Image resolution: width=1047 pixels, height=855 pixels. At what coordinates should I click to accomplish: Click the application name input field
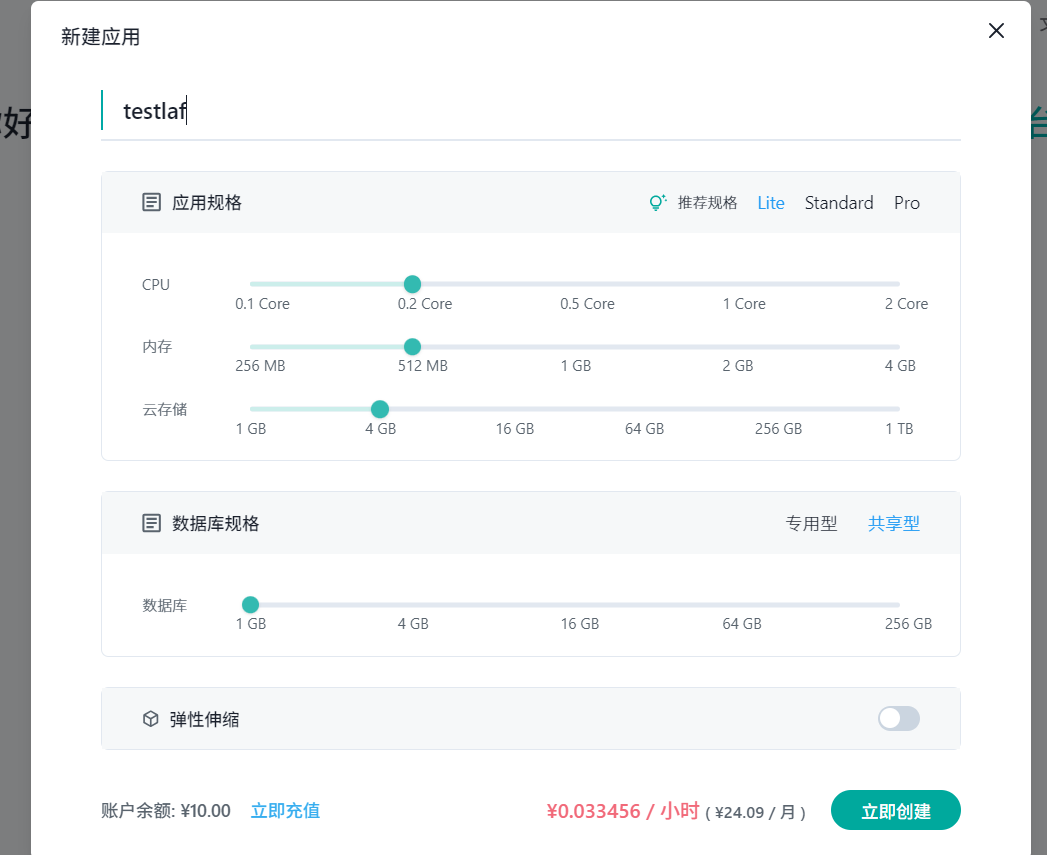pyautogui.click(x=531, y=111)
